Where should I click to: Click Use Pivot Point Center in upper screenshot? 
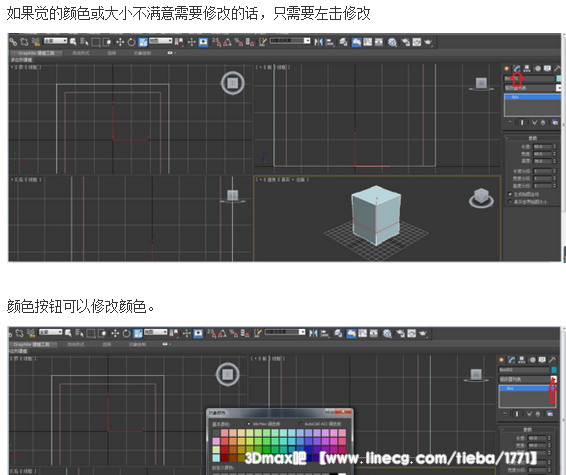(179, 42)
